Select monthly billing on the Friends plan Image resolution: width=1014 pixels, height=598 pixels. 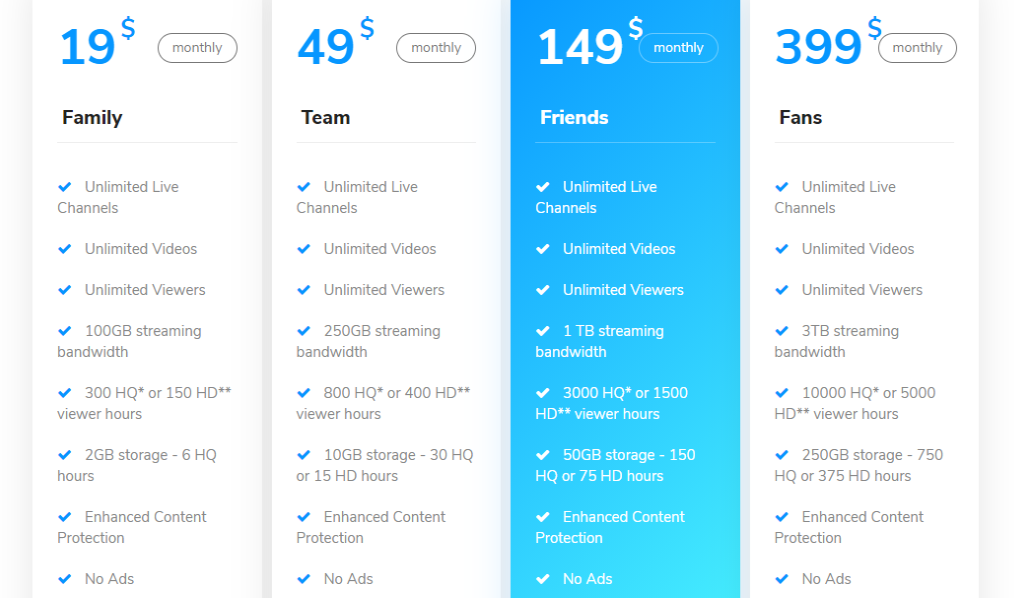pos(678,48)
